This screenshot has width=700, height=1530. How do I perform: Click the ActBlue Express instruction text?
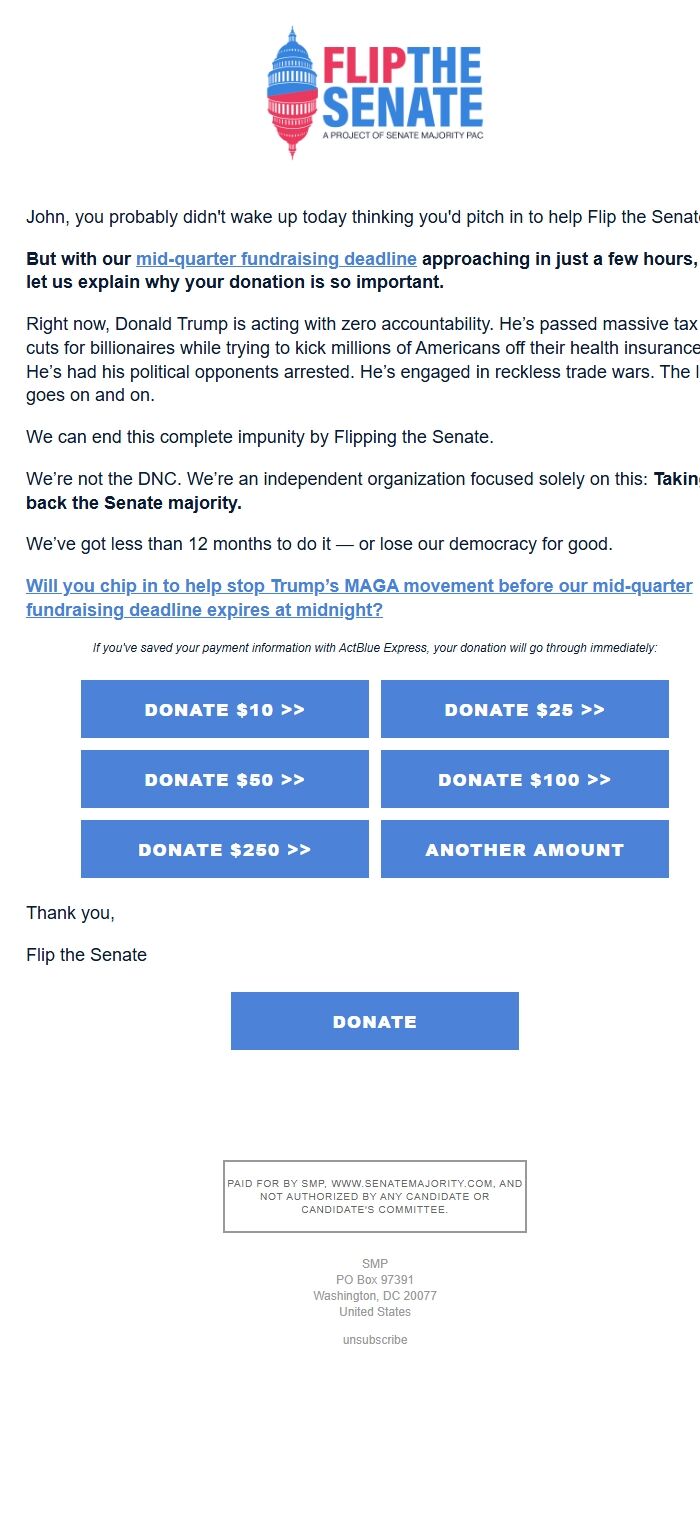point(374,647)
